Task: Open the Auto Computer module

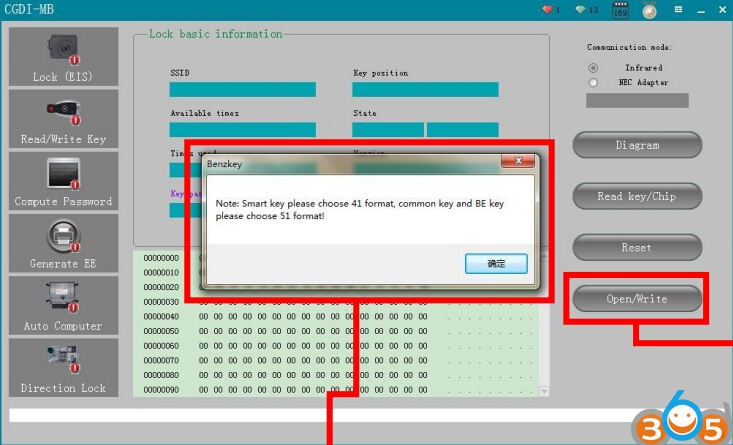Action: click(x=63, y=305)
